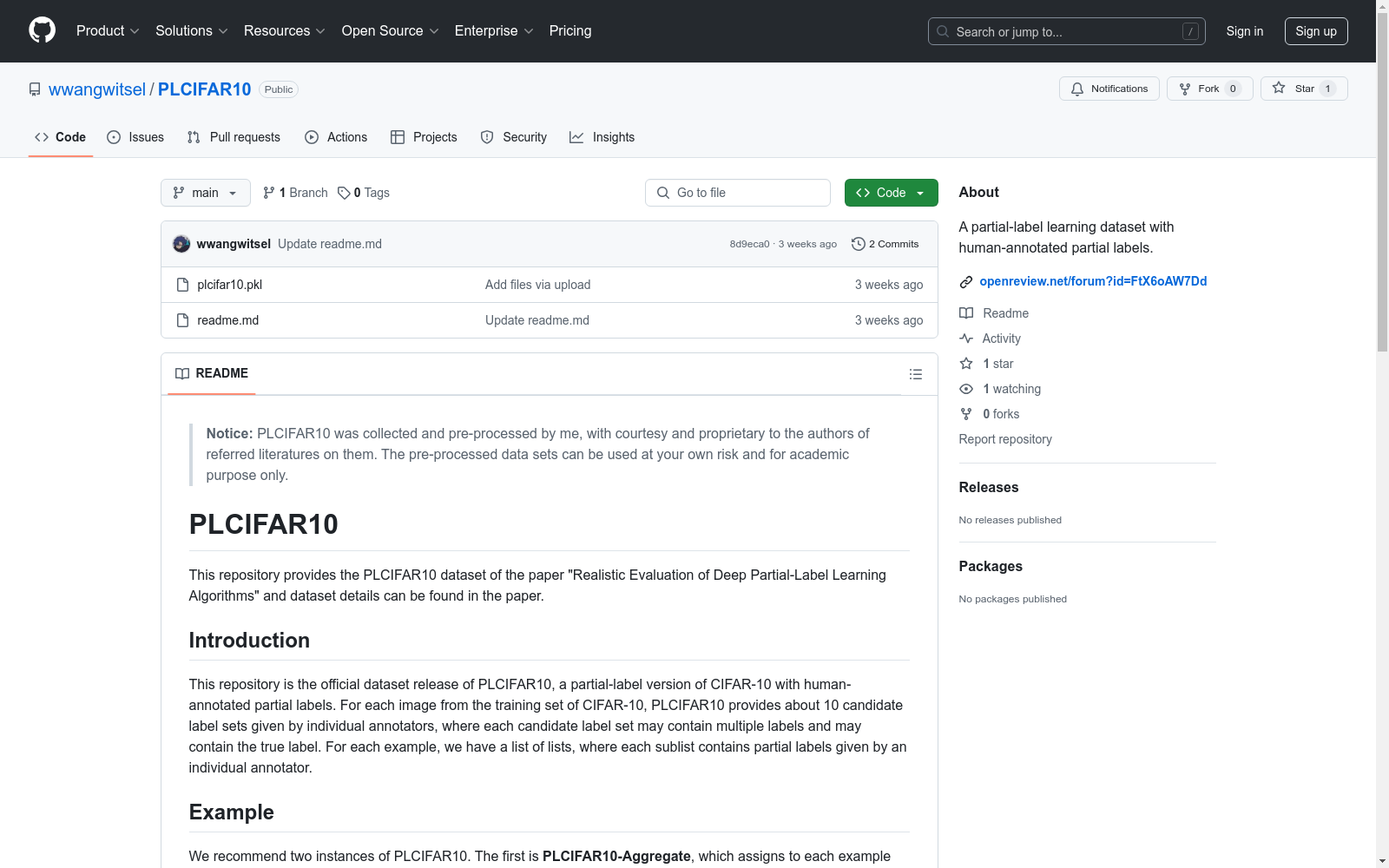Click the wwangwitsel avatar in commit row
The image size is (1389, 868).
coord(181,244)
